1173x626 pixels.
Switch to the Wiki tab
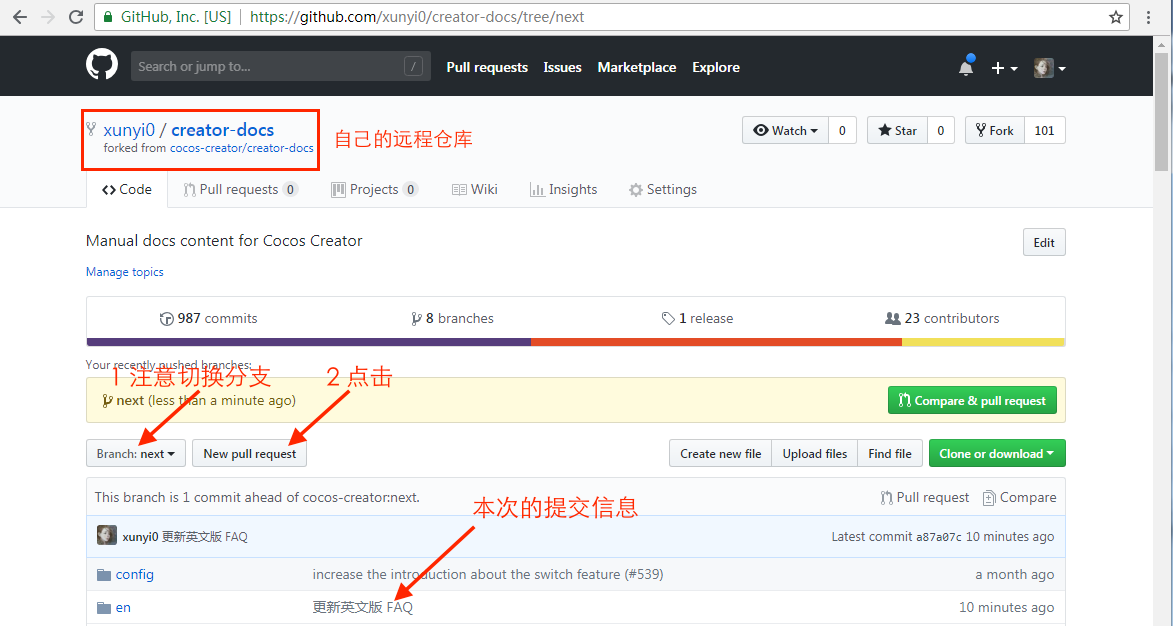[475, 190]
